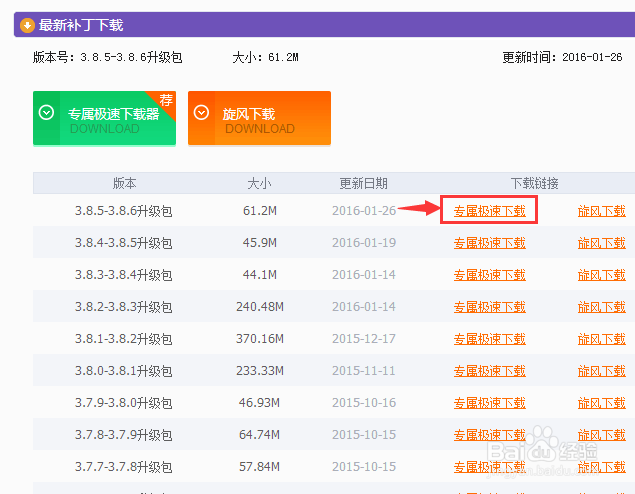Screen dimensions: 635x494
Task: Open 旋风下载 link for 3.8.5-3.8.6 patch
Action: 602,211
